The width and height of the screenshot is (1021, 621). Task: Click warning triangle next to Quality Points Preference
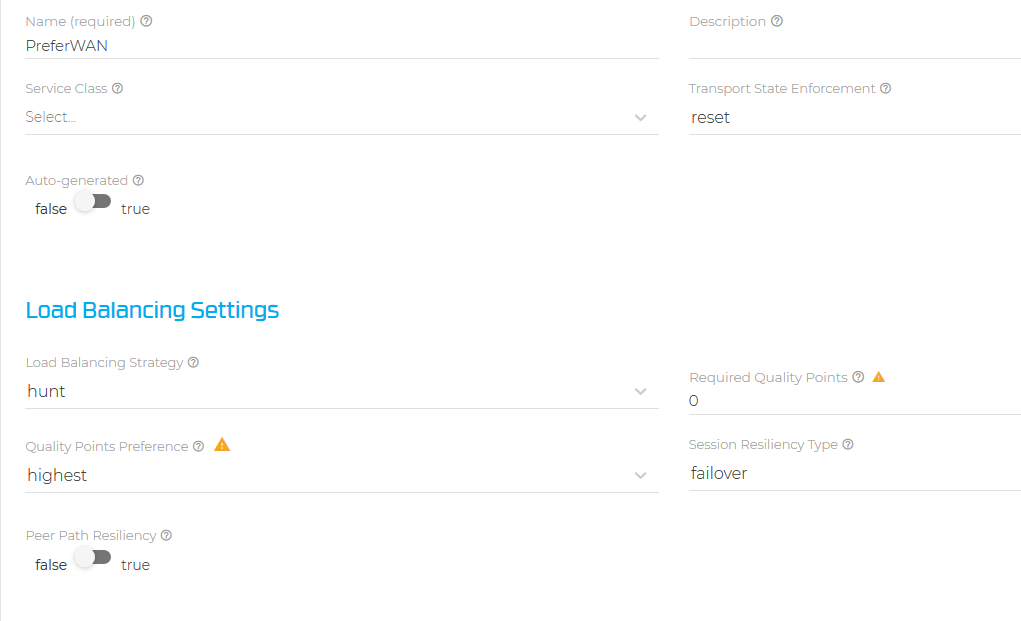tap(222, 445)
